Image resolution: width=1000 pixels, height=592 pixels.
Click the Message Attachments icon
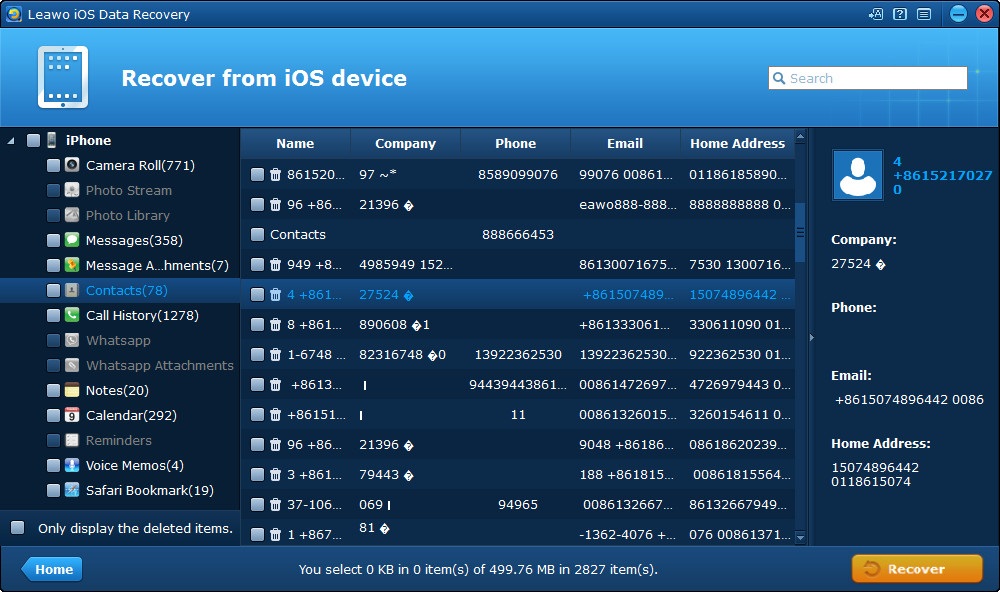click(72, 265)
